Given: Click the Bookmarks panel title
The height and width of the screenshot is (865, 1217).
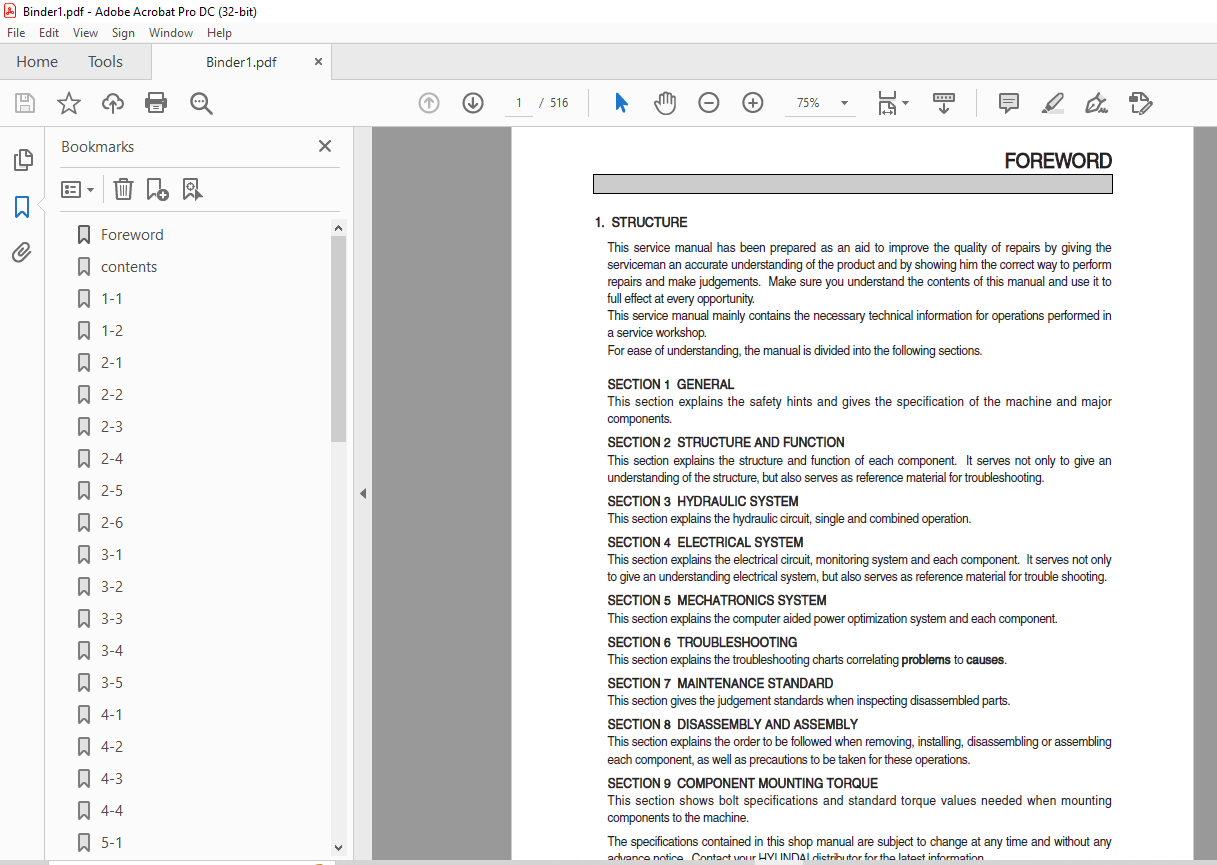Looking at the screenshot, I should (97, 146).
